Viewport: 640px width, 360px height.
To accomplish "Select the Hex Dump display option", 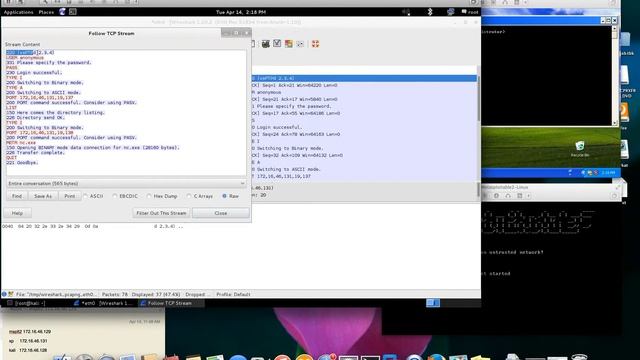I will pos(162,196).
